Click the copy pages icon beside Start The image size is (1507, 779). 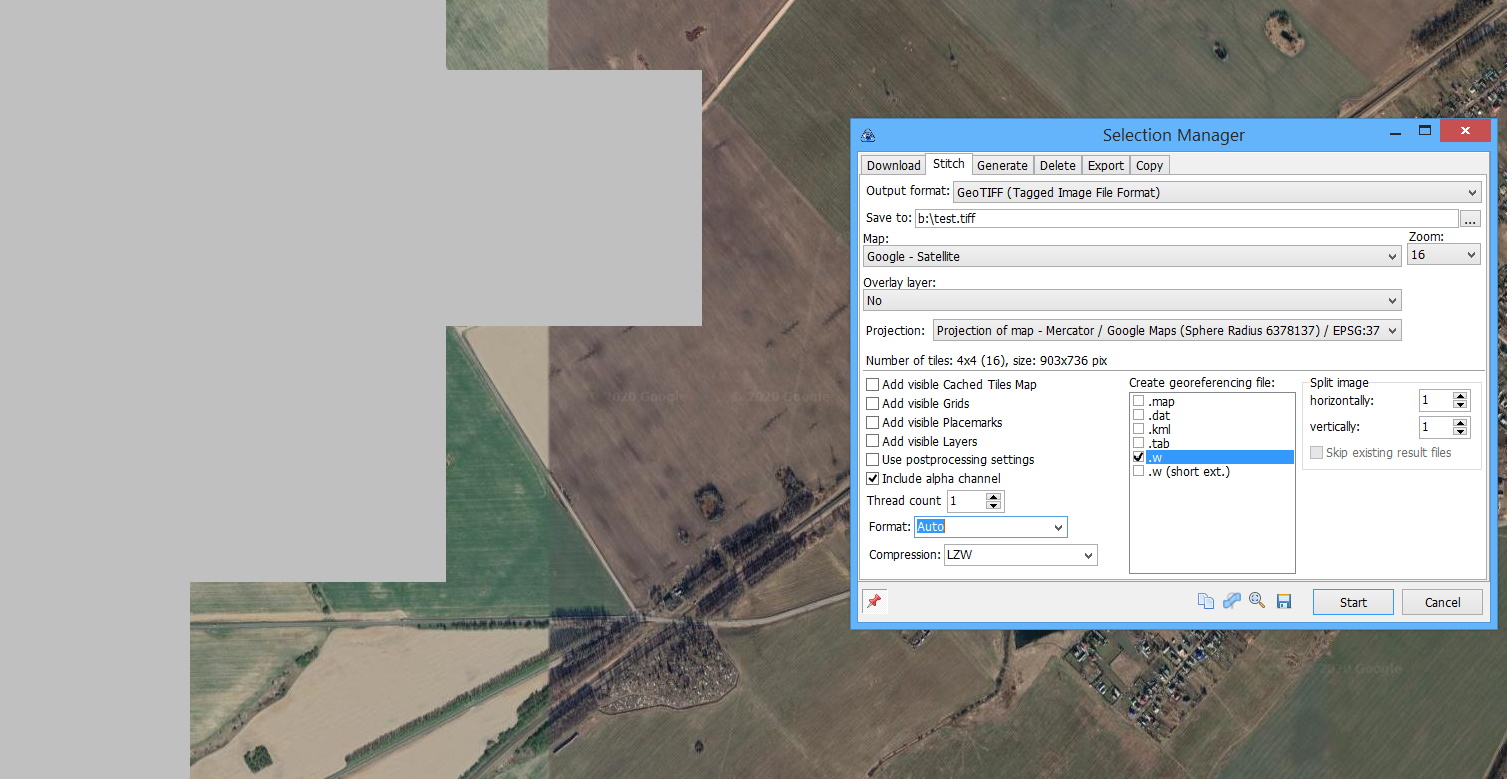[1206, 601]
